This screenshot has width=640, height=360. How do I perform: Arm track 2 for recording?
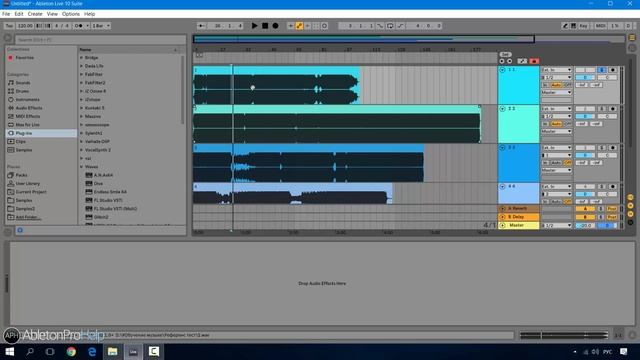[x=612, y=109]
